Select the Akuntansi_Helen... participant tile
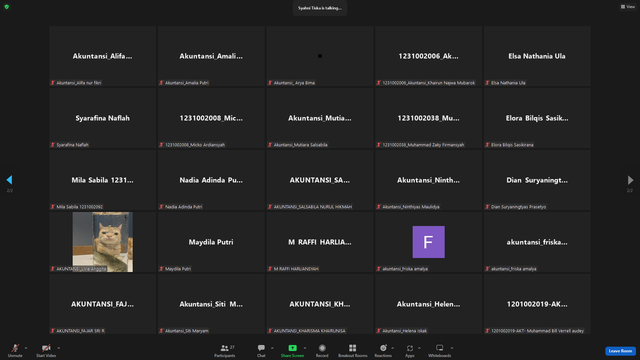The height and width of the screenshot is (360, 640). point(429,304)
